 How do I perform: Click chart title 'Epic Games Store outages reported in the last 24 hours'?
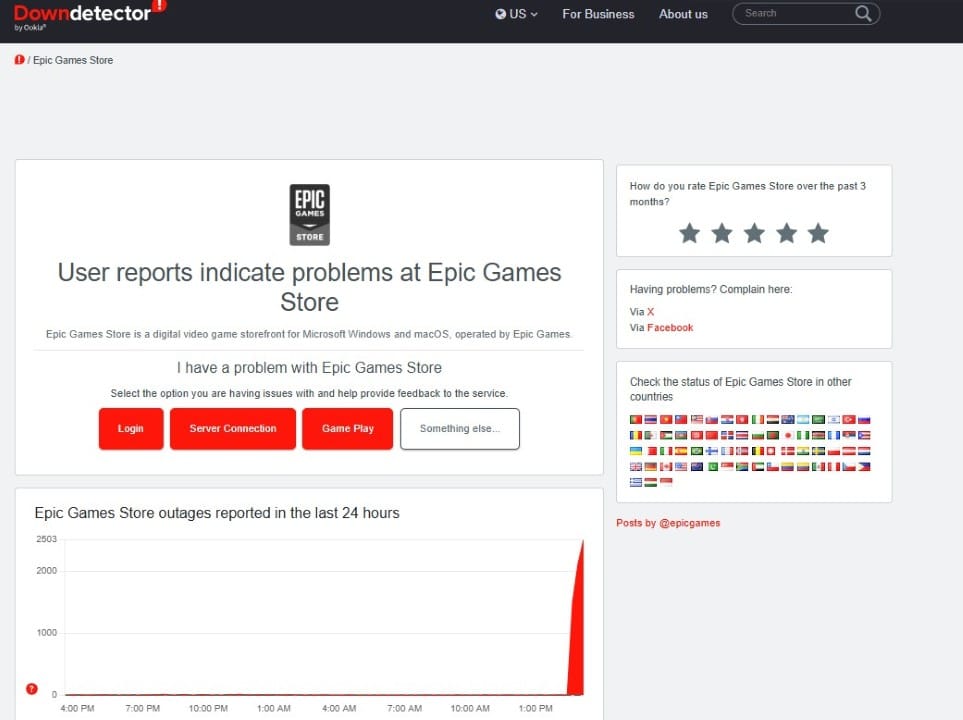pyautogui.click(x=217, y=512)
